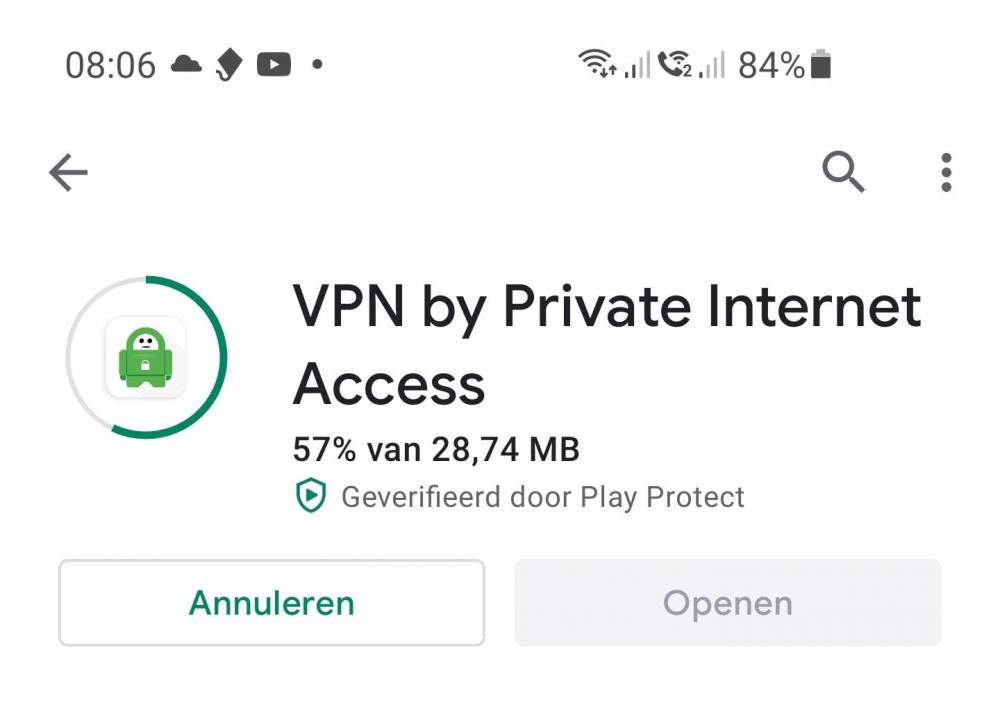Tap the 'Geverifieerd door Play Protect' text
This screenshot has width=1000, height=712.
pyautogui.click(x=543, y=496)
